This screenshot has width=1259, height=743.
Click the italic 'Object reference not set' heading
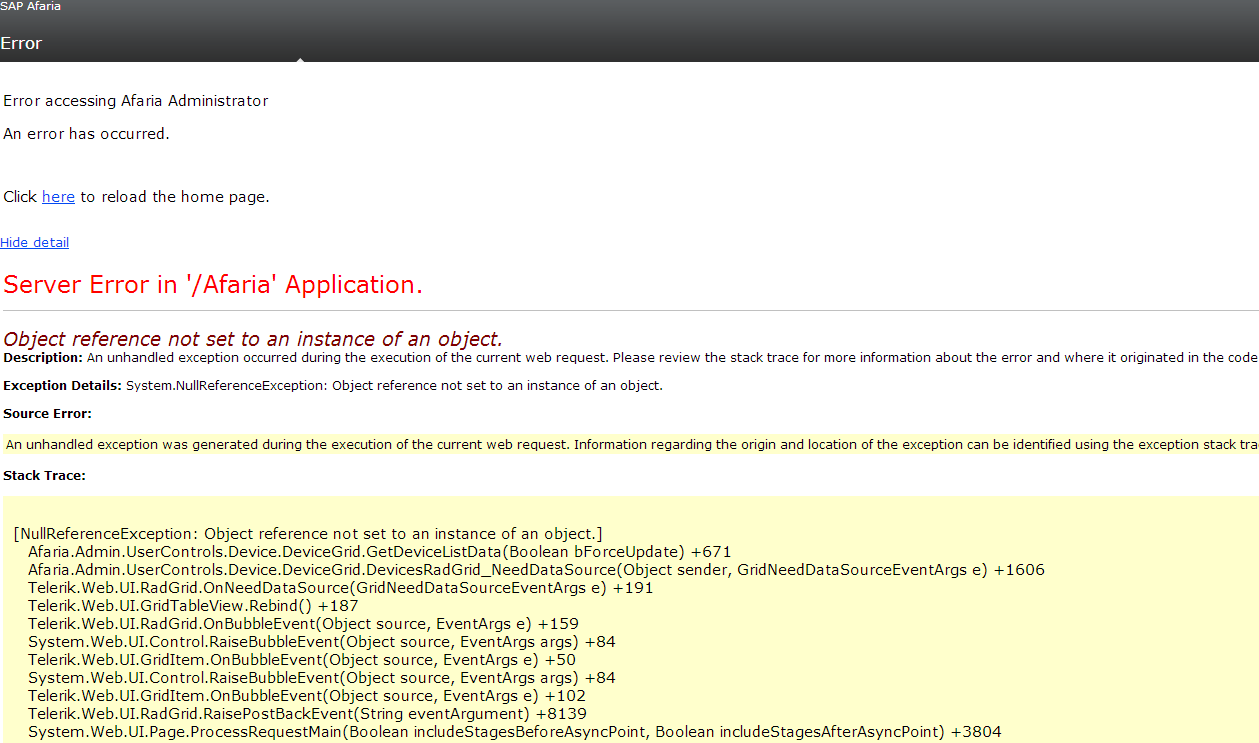click(253, 339)
